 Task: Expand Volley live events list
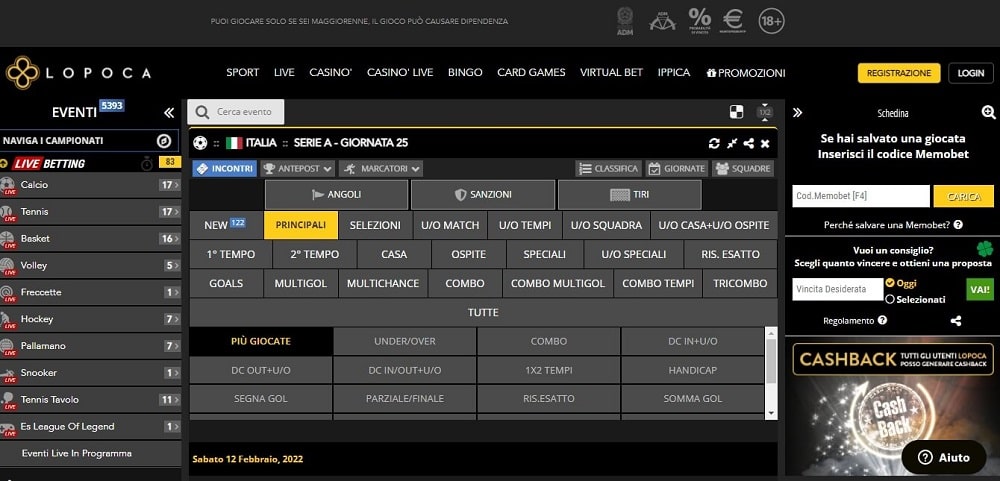point(172,266)
